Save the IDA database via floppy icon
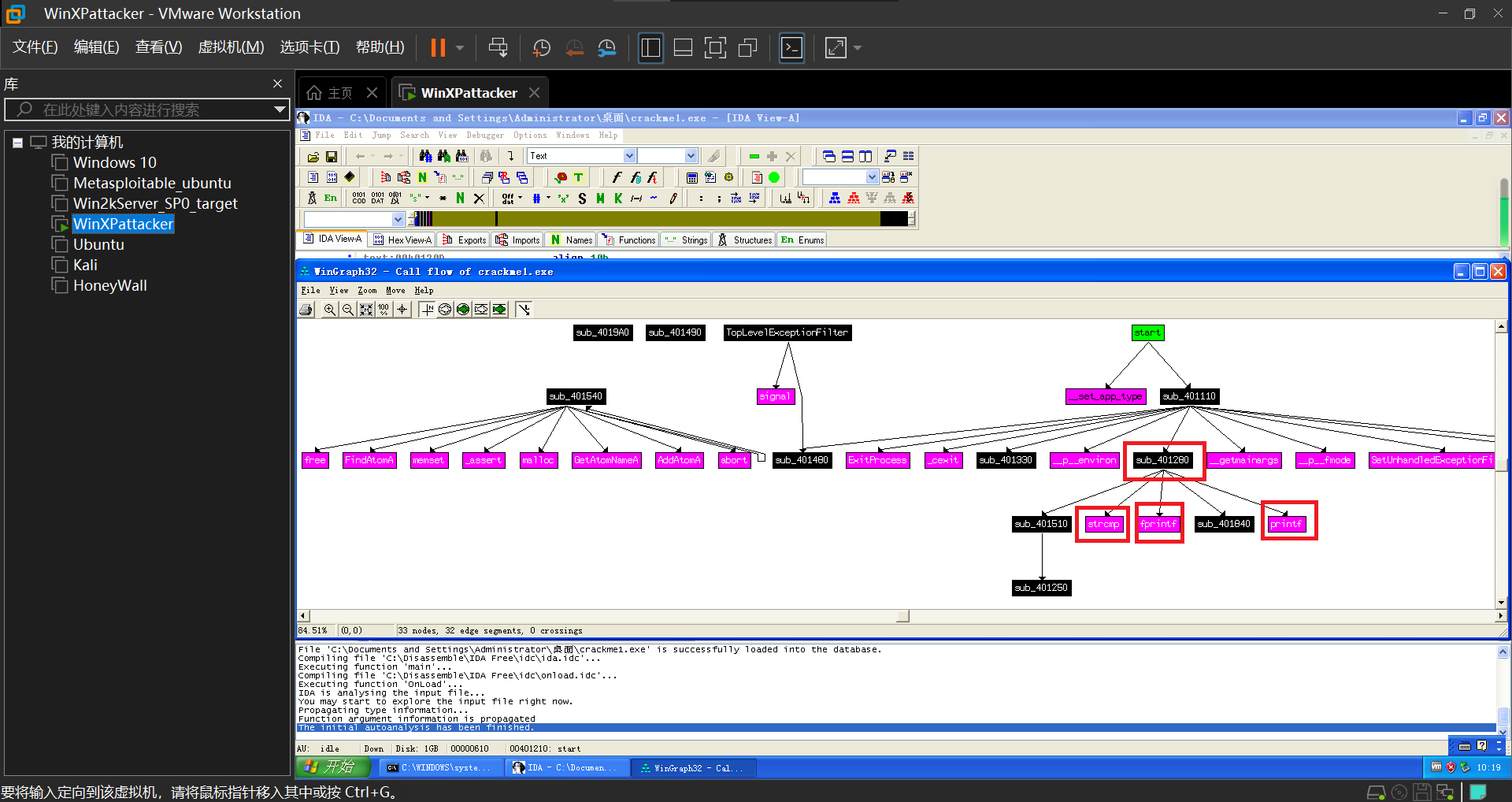 (x=332, y=156)
